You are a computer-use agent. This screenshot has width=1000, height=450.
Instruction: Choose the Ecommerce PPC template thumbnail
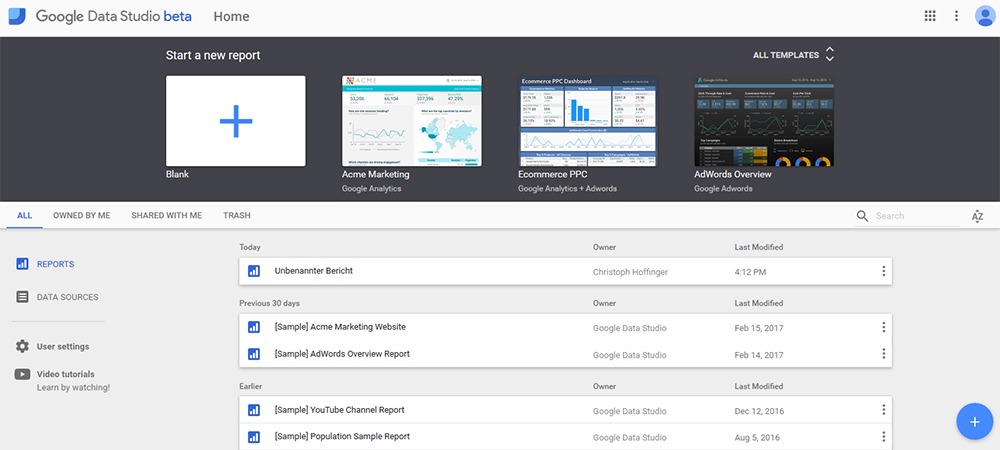coord(588,121)
